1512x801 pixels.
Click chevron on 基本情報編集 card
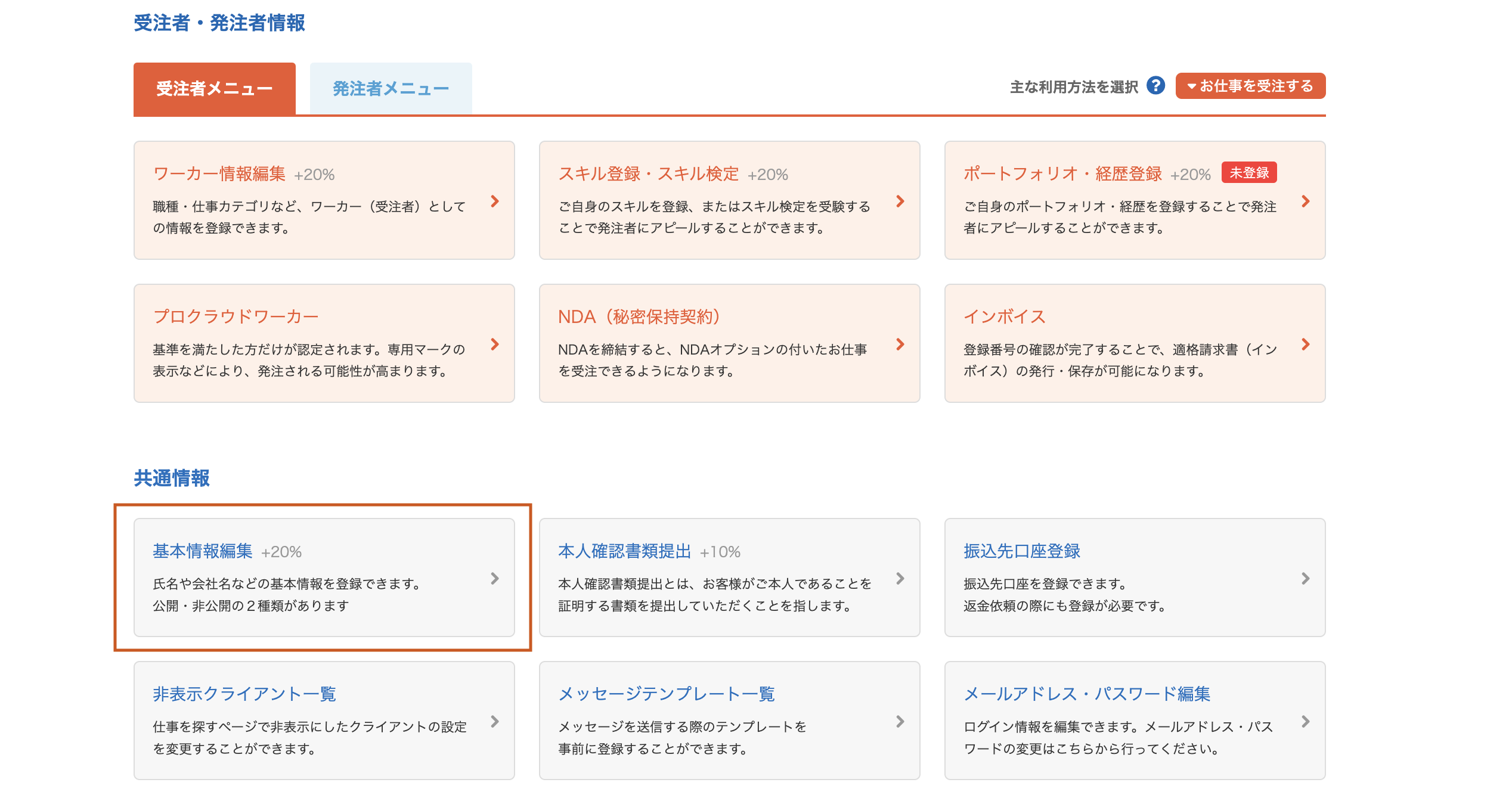pos(495,579)
